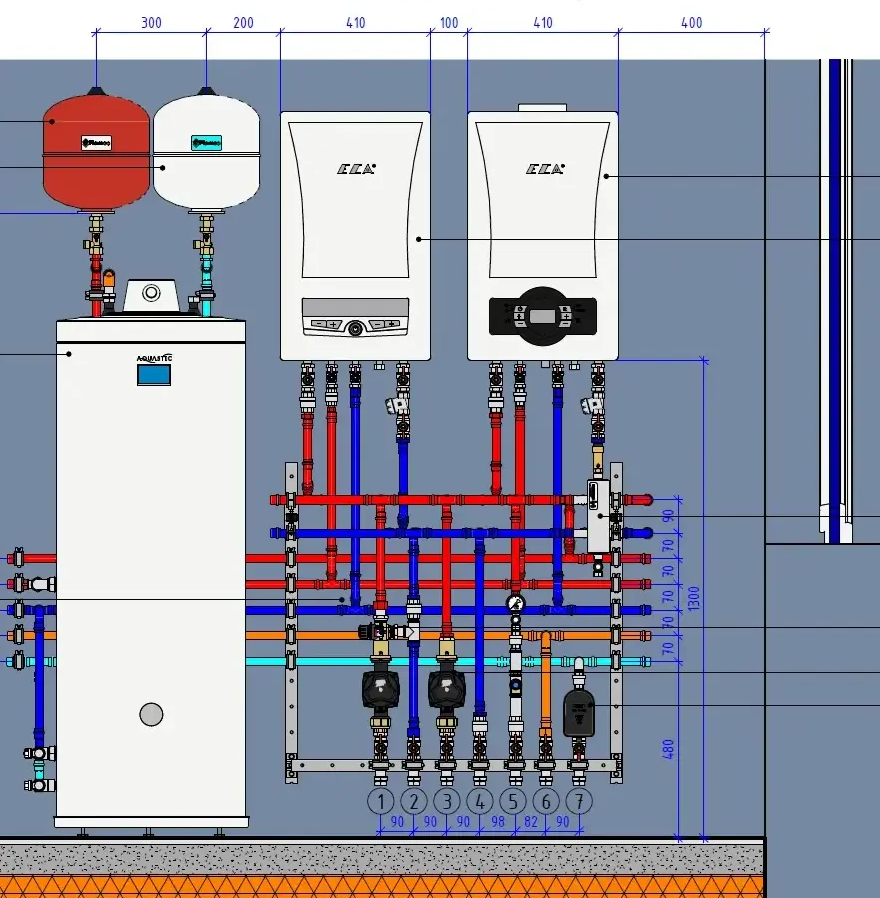
Task: Select numbered circle 4 marker
Action: pos(480,801)
